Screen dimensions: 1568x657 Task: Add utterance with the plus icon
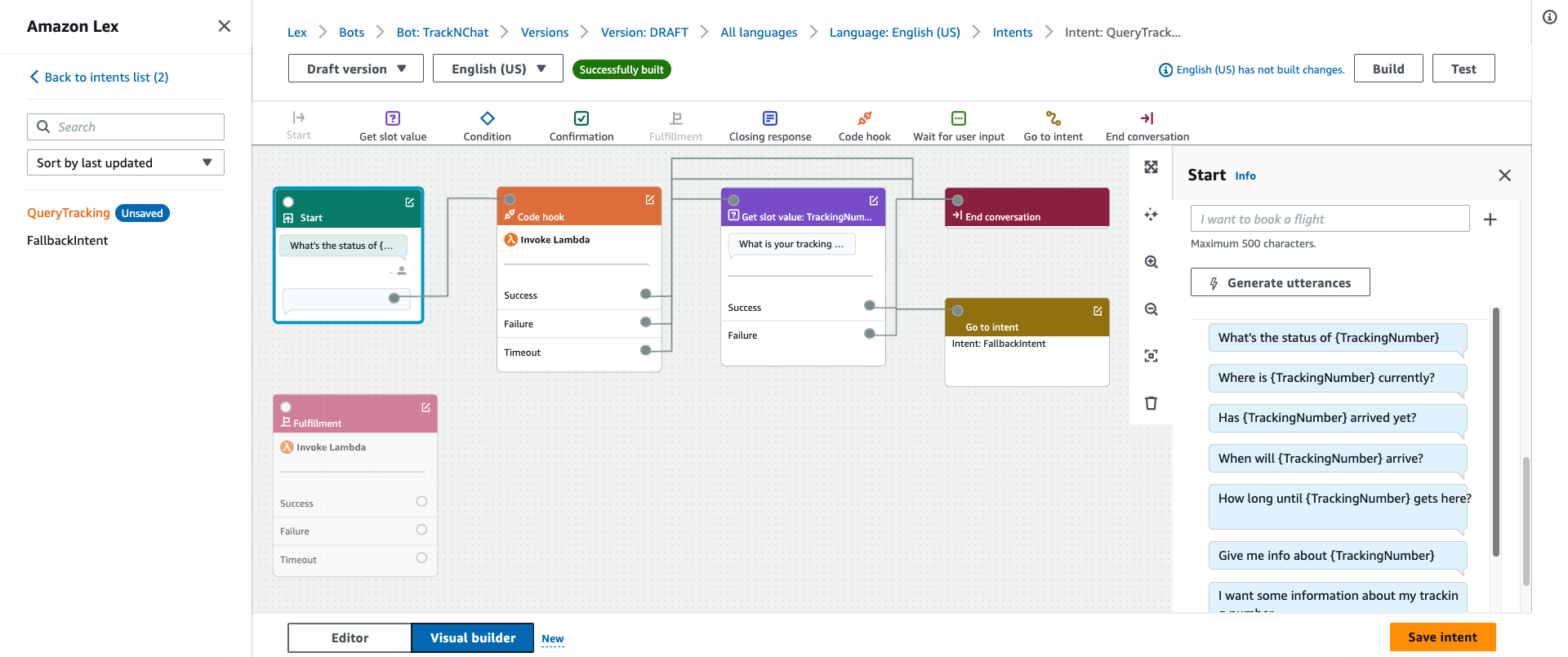pyautogui.click(x=1490, y=220)
